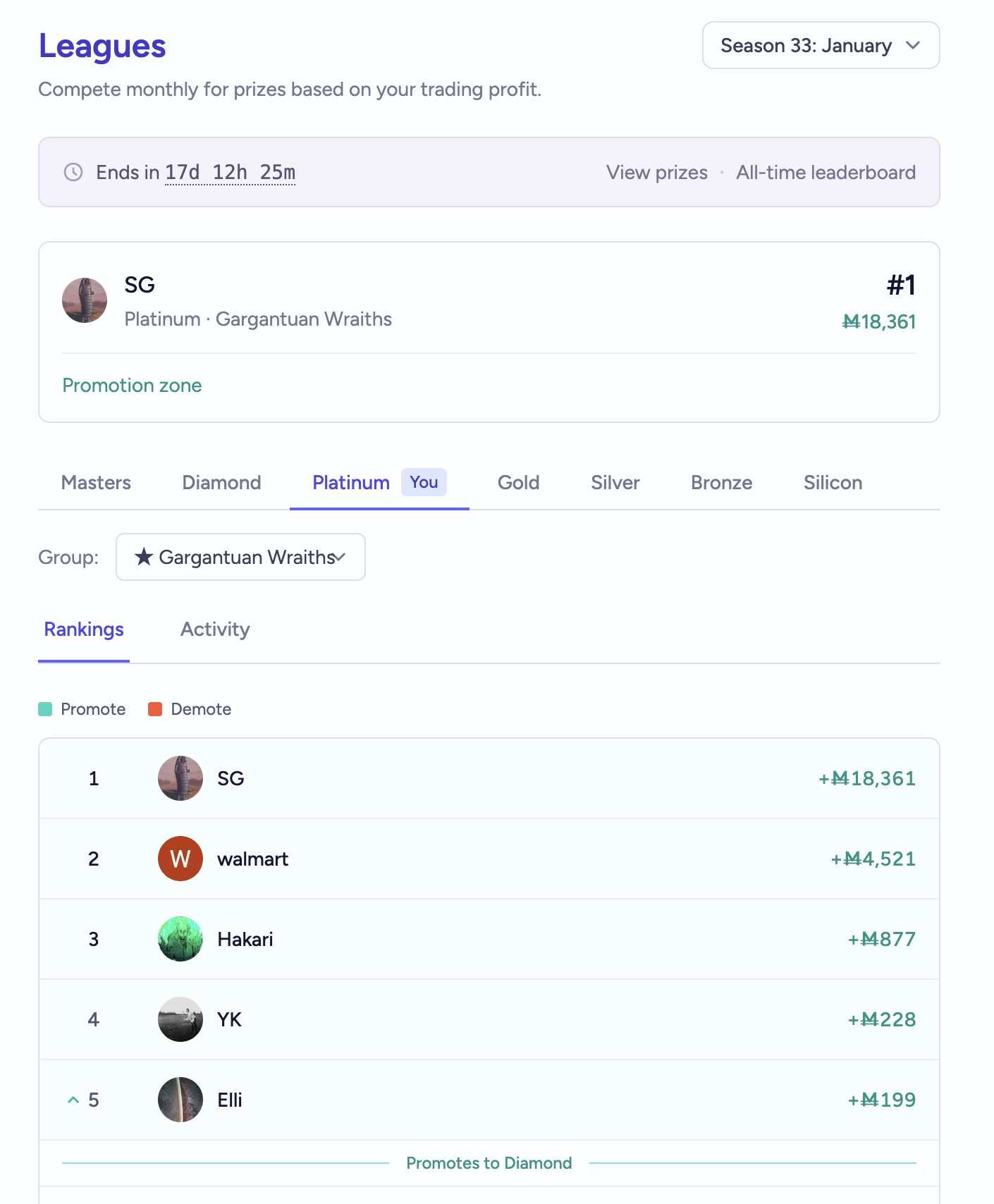This screenshot has width=994, height=1204.
Task: Open the Season 33: January dropdown
Action: [821, 45]
